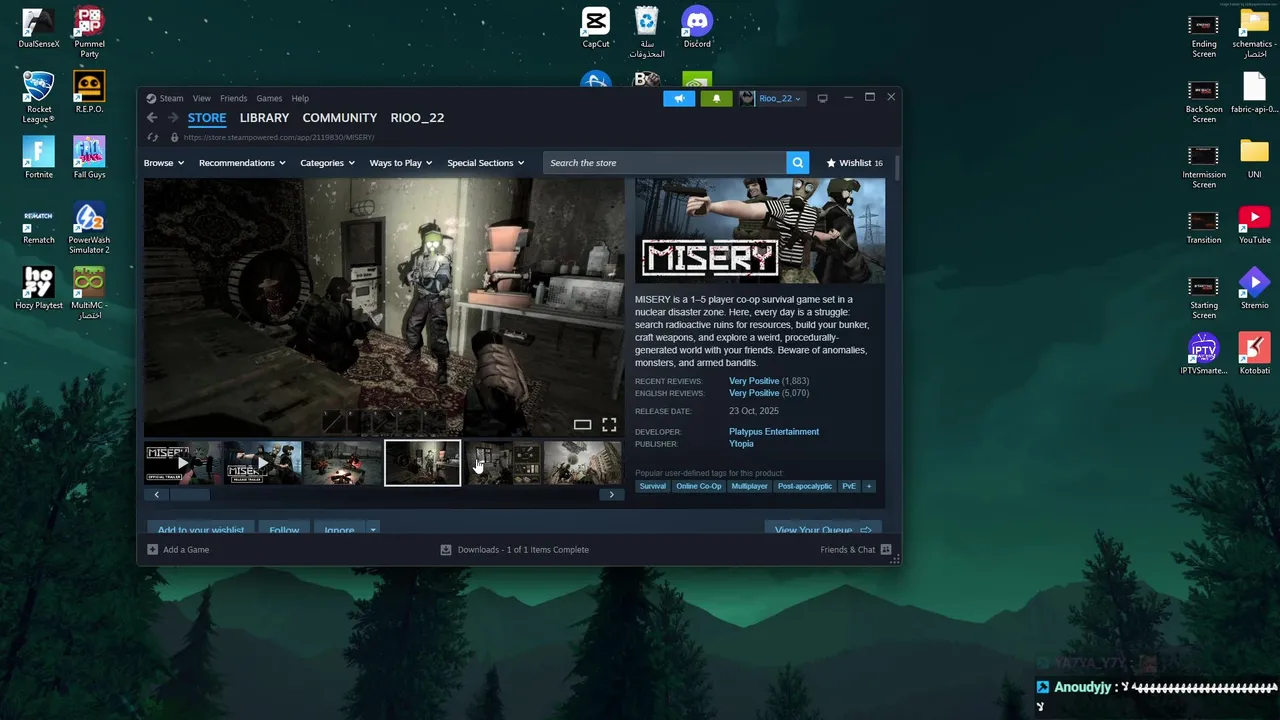Switch to Big Picture mode icon
1280x720 pixels.
coord(822,98)
